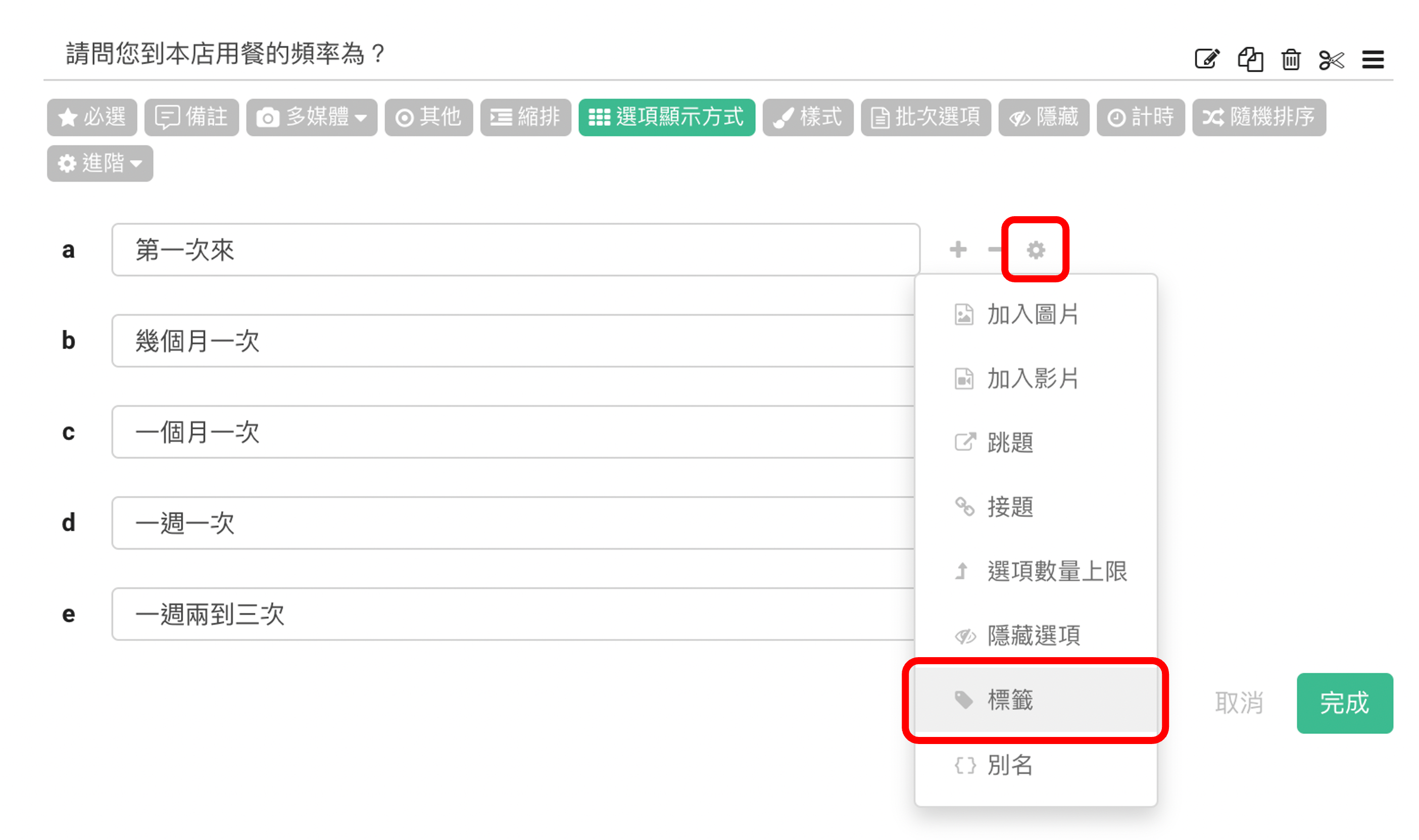Click the green 完成 button
The image size is (1419, 840).
coord(1344,703)
